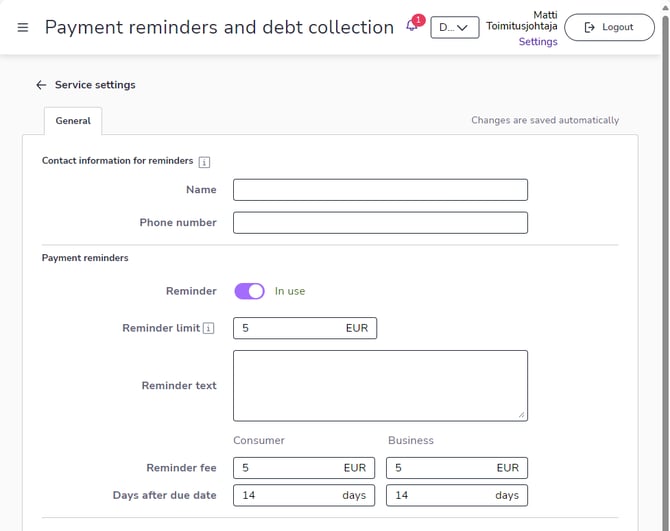Click the contact Name input field

(380, 190)
